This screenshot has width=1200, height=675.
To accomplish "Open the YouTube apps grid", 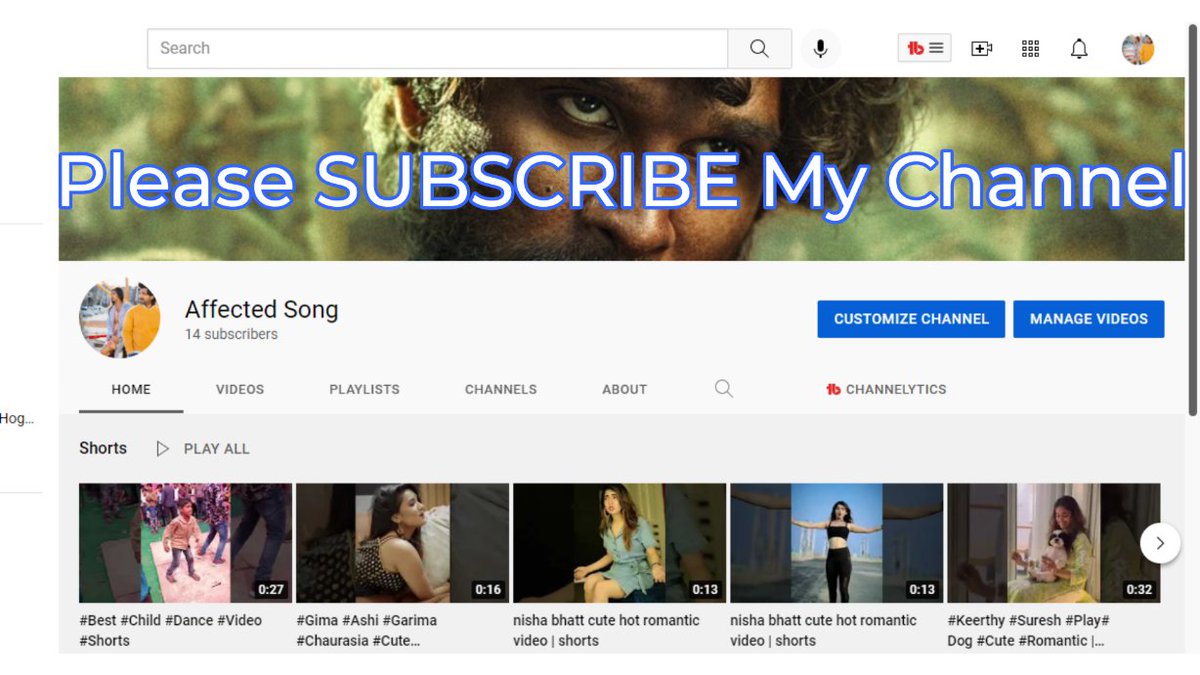I will pyautogui.click(x=1030, y=48).
